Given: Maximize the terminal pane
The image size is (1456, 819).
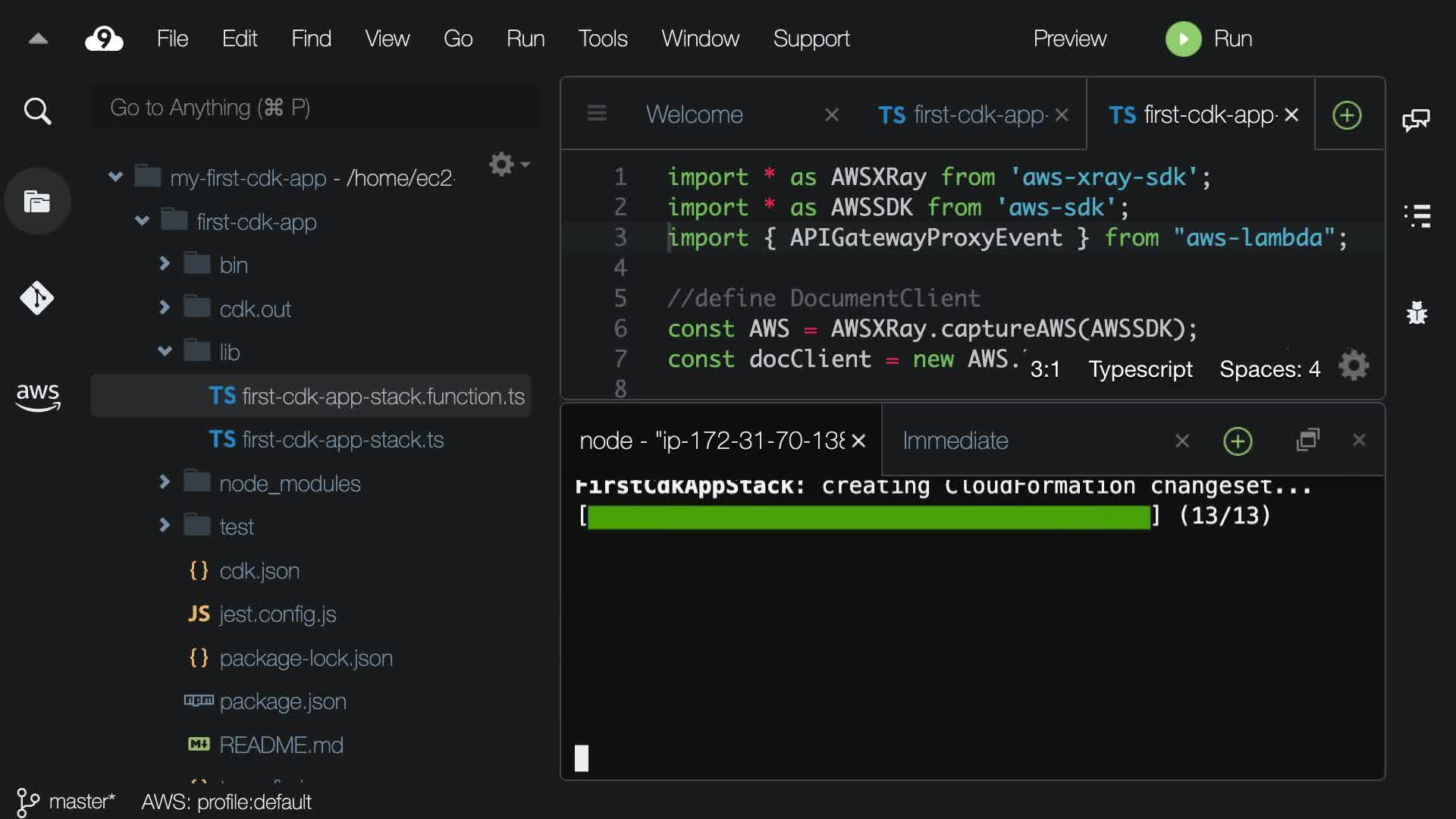Looking at the screenshot, I should pyautogui.click(x=1308, y=440).
